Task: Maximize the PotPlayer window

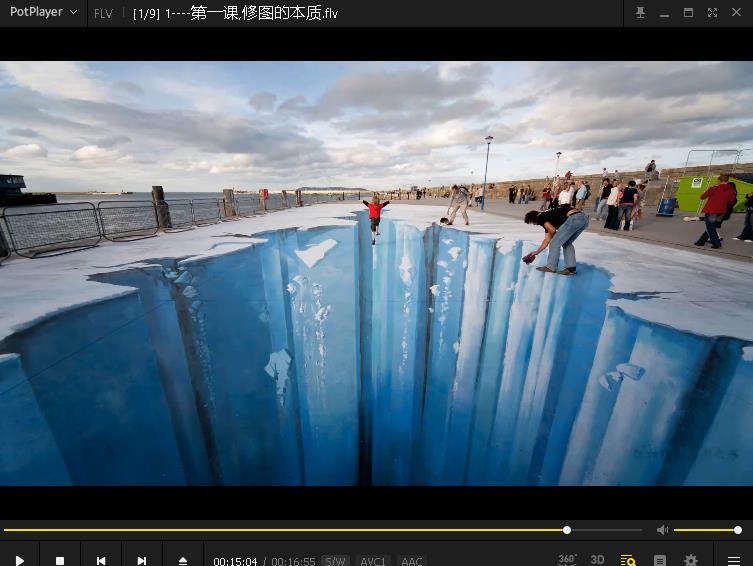Action: coord(688,12)
